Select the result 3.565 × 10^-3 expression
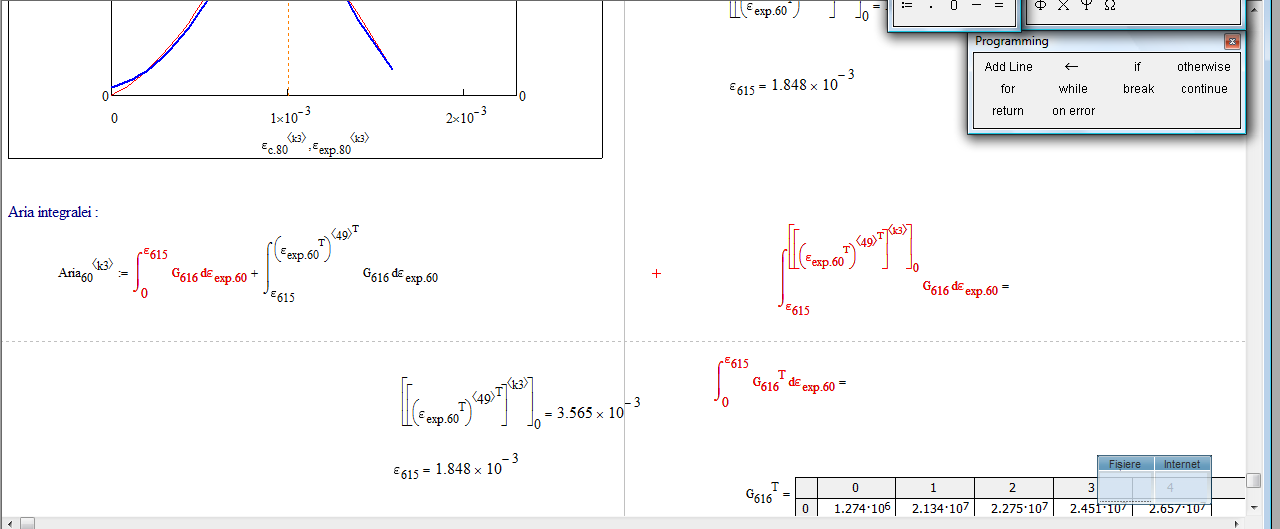This screenshot has width=1280, height=529. coord(520,404)
